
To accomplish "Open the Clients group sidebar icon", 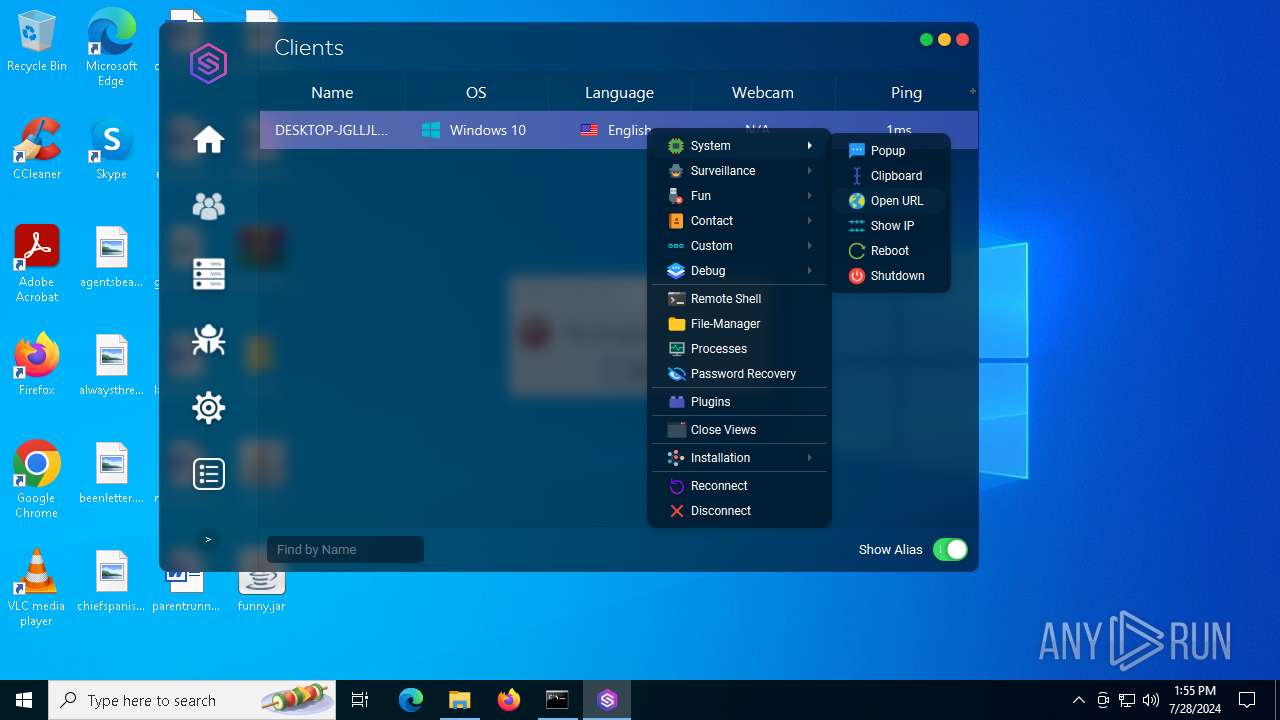I will pyautogui.click(x=209, y=207).
